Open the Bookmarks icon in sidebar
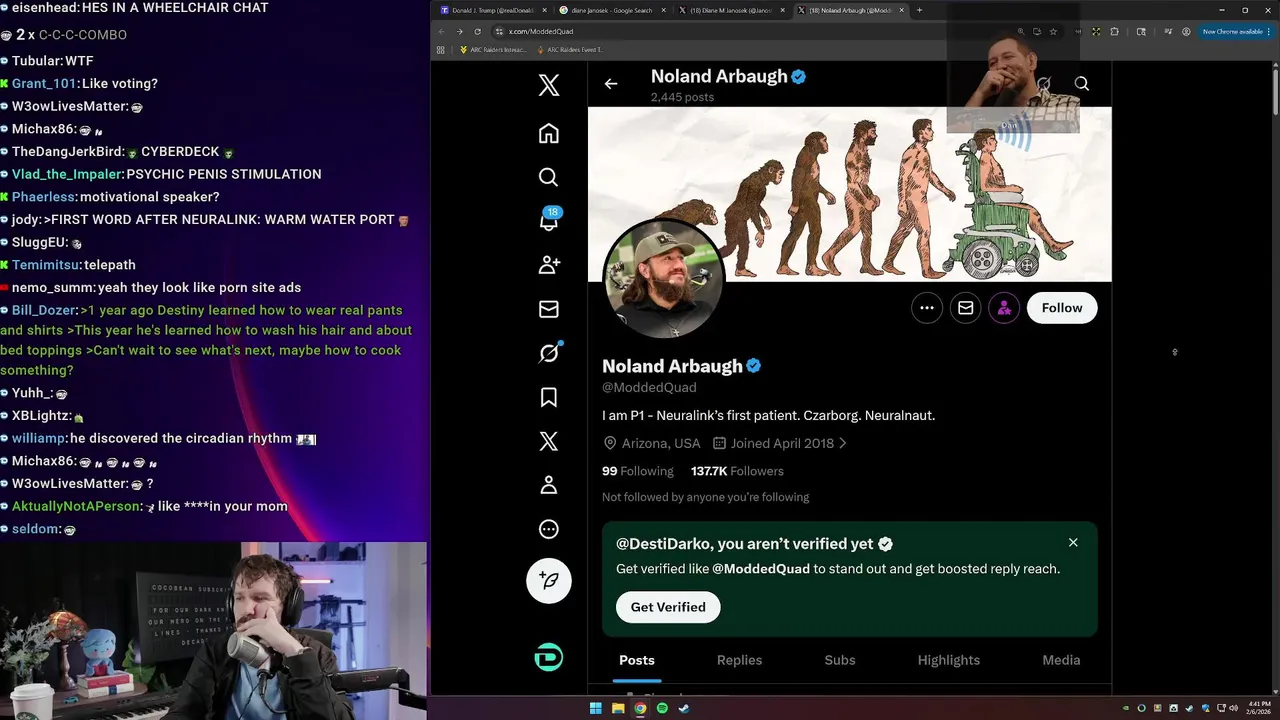 549,397
